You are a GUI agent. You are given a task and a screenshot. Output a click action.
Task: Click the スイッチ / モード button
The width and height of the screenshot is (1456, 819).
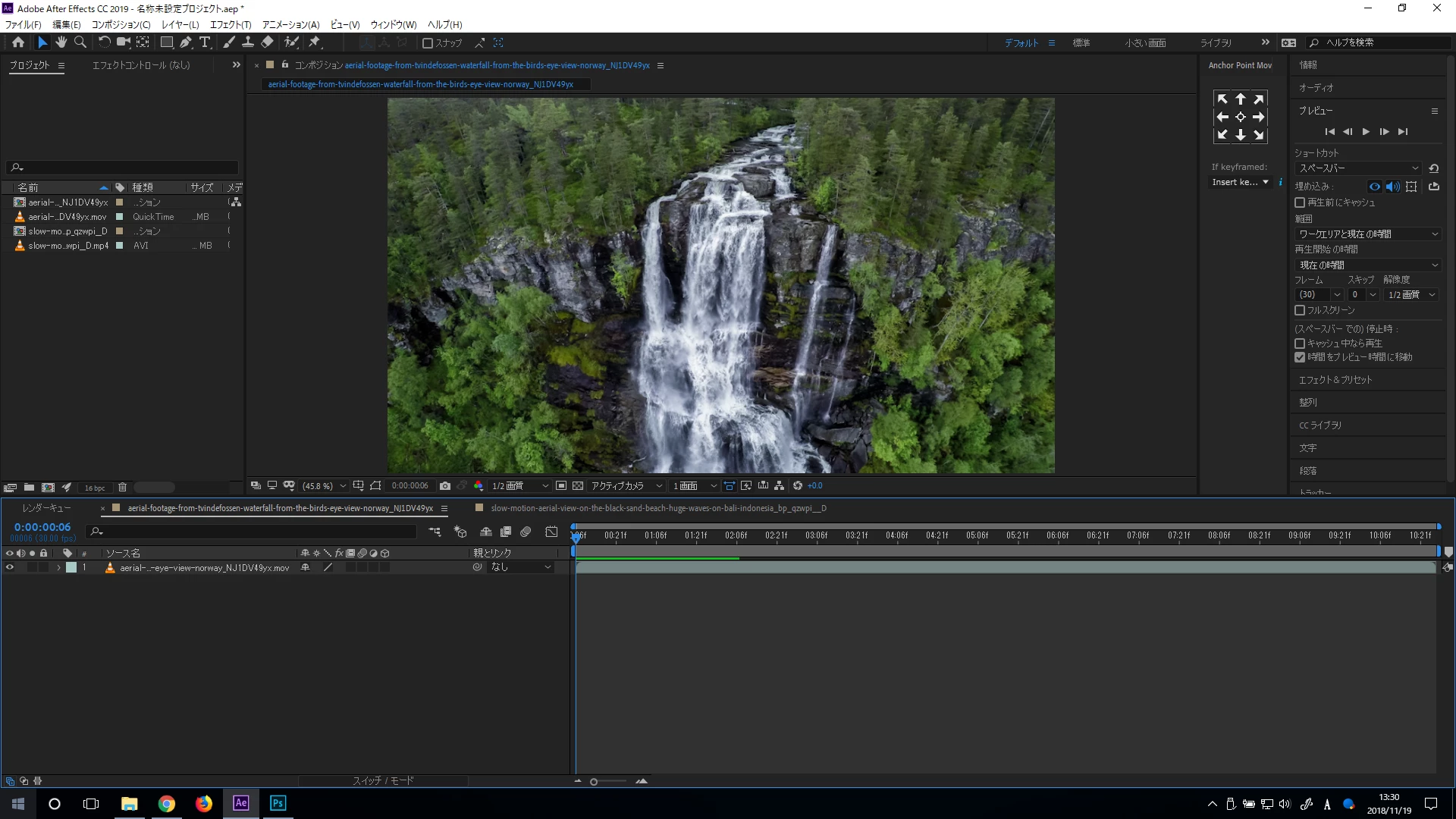pyautogui.click(x=383, y=780)
